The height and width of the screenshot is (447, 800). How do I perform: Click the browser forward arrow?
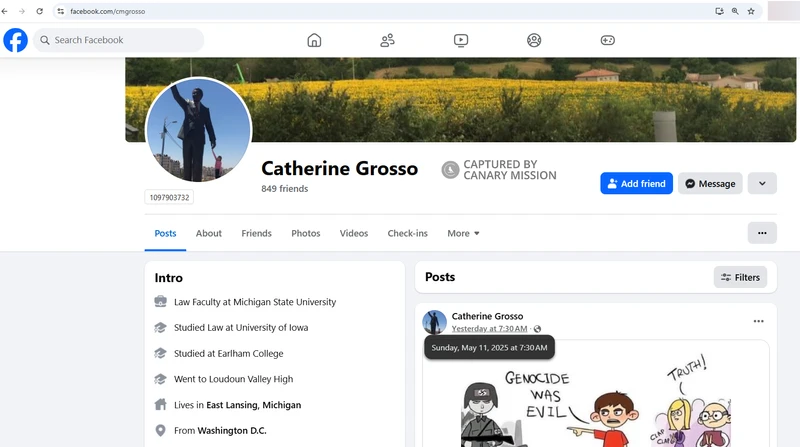[22, 11]
